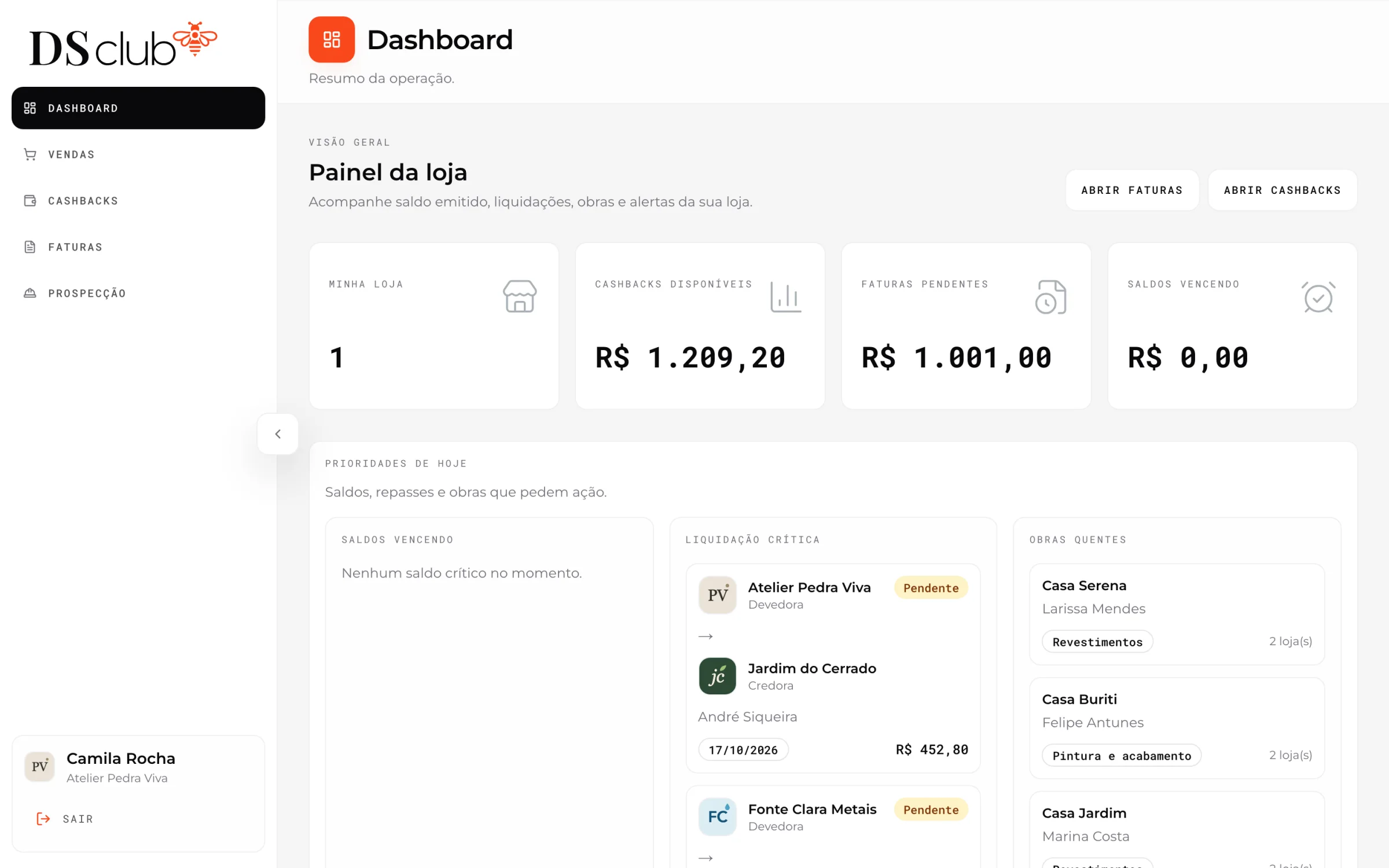Click the 17/10/2026 date chip
The image size is (1389, 868).
(743, 750)
